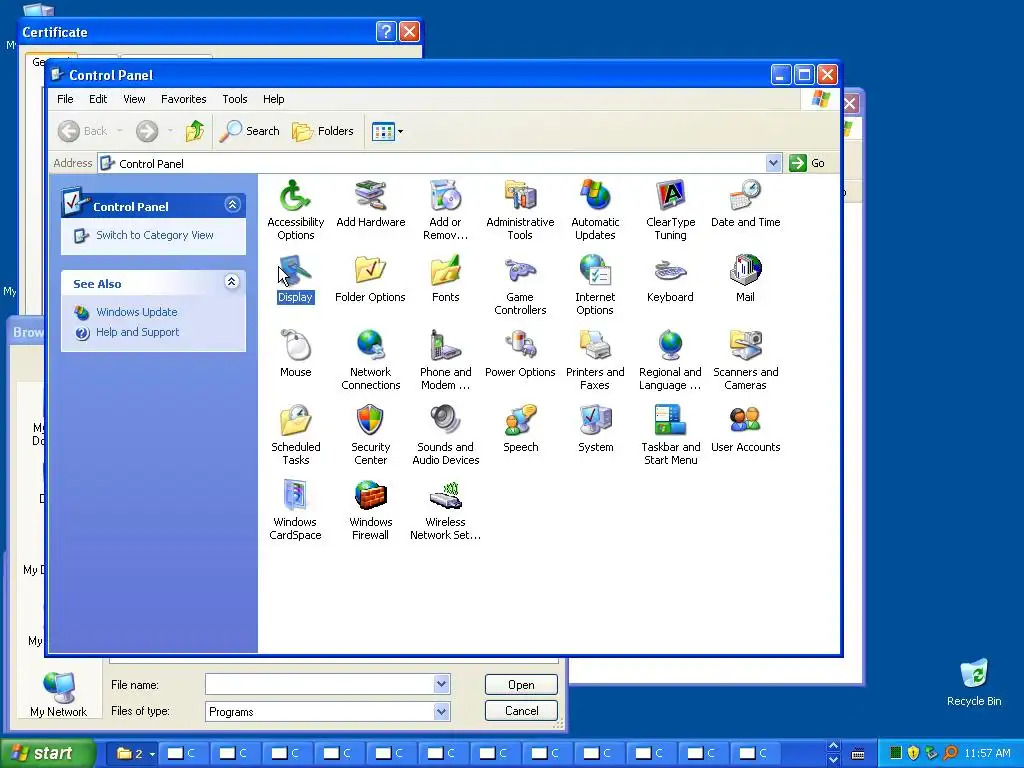
Task: Click Cancel in the browse dialog
Action: tap(521, 711)
